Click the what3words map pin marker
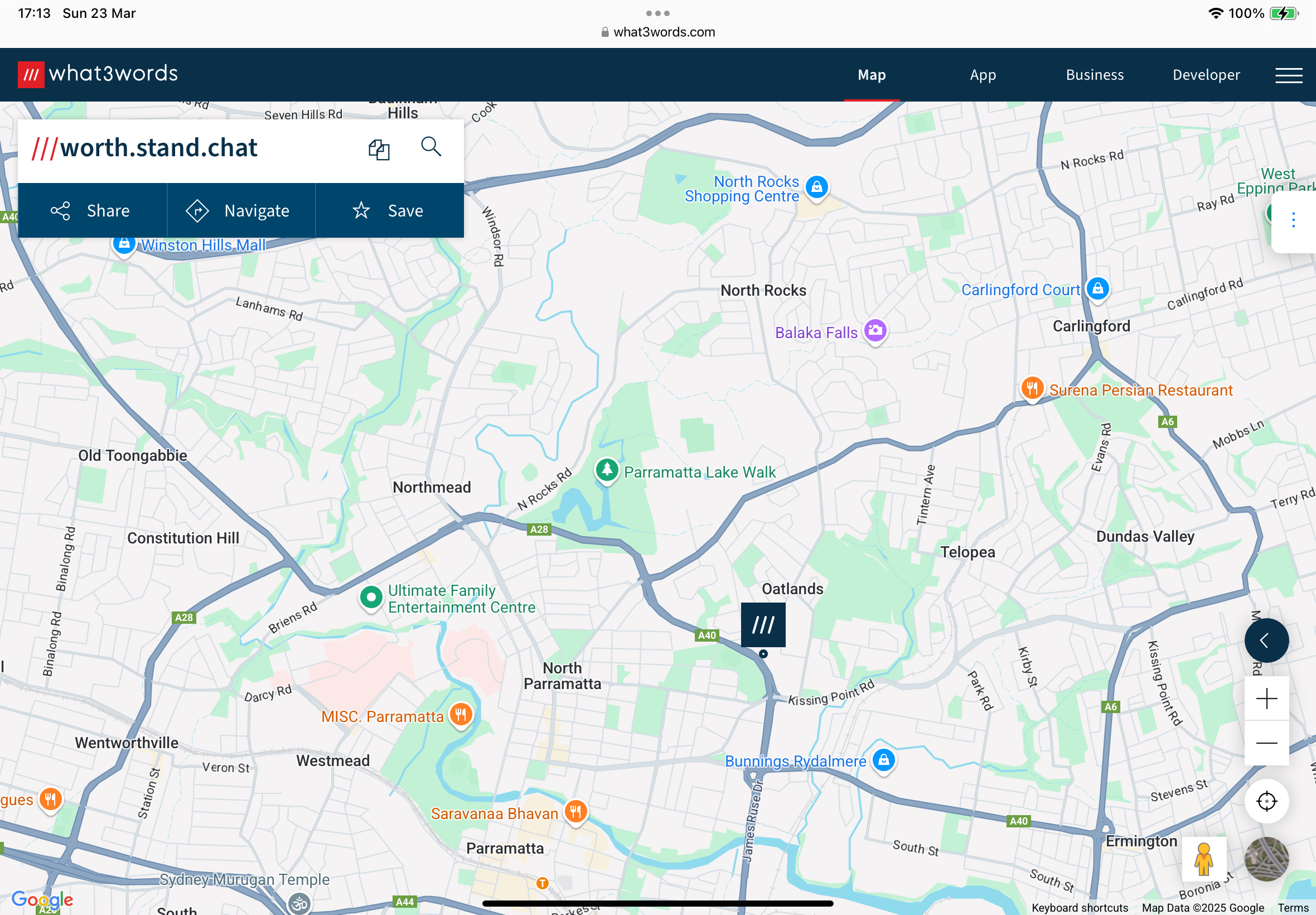 tap(763, 625)
